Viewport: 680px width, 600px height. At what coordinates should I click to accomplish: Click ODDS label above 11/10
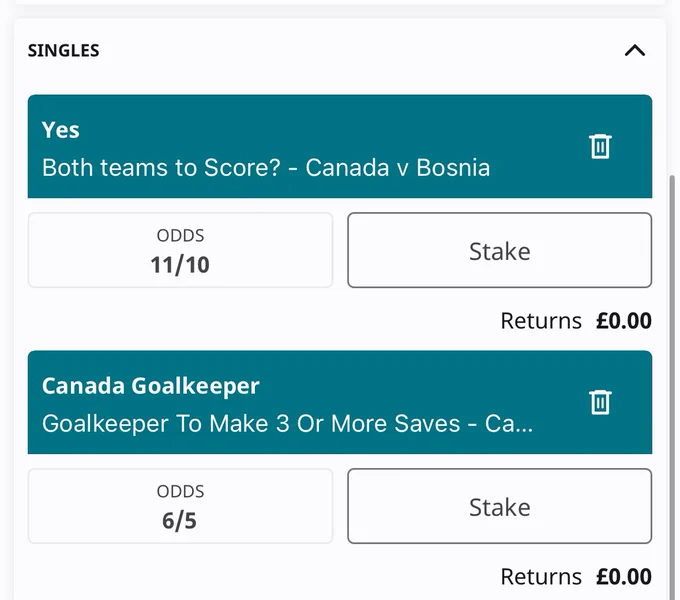[180, 235]
